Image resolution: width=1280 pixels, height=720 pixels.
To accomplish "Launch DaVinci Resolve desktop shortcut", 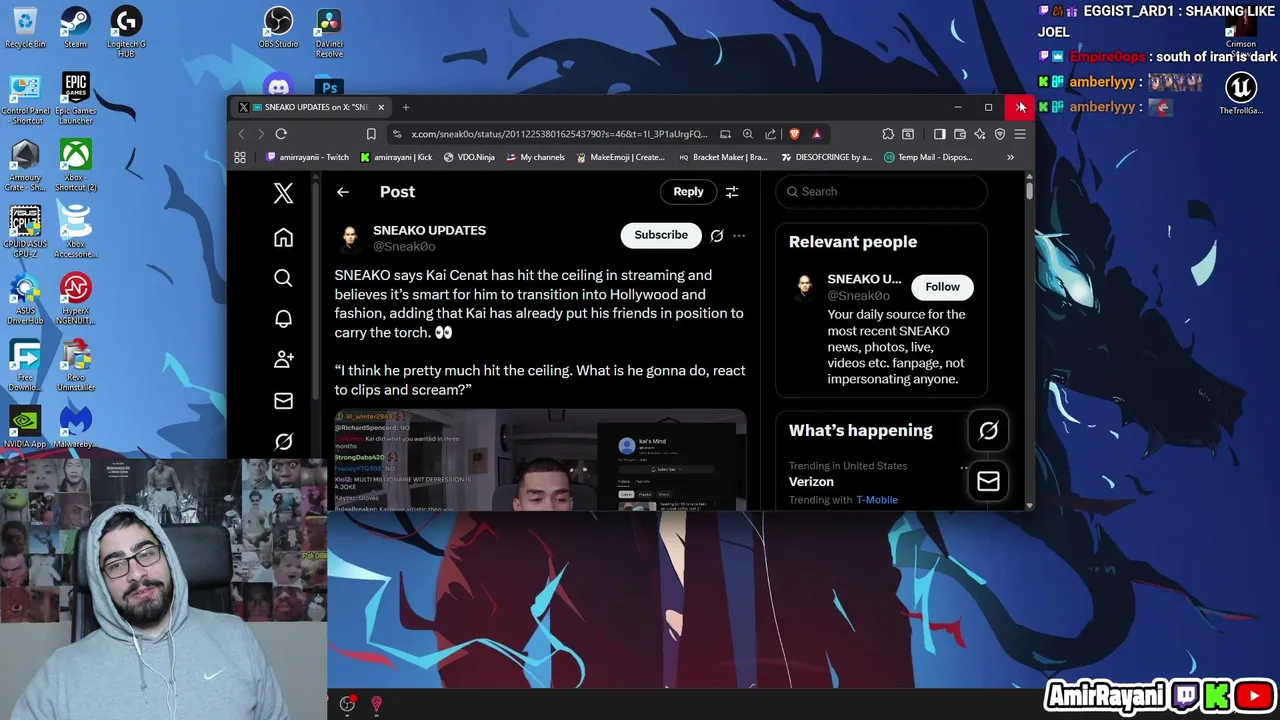I will 329,32.
